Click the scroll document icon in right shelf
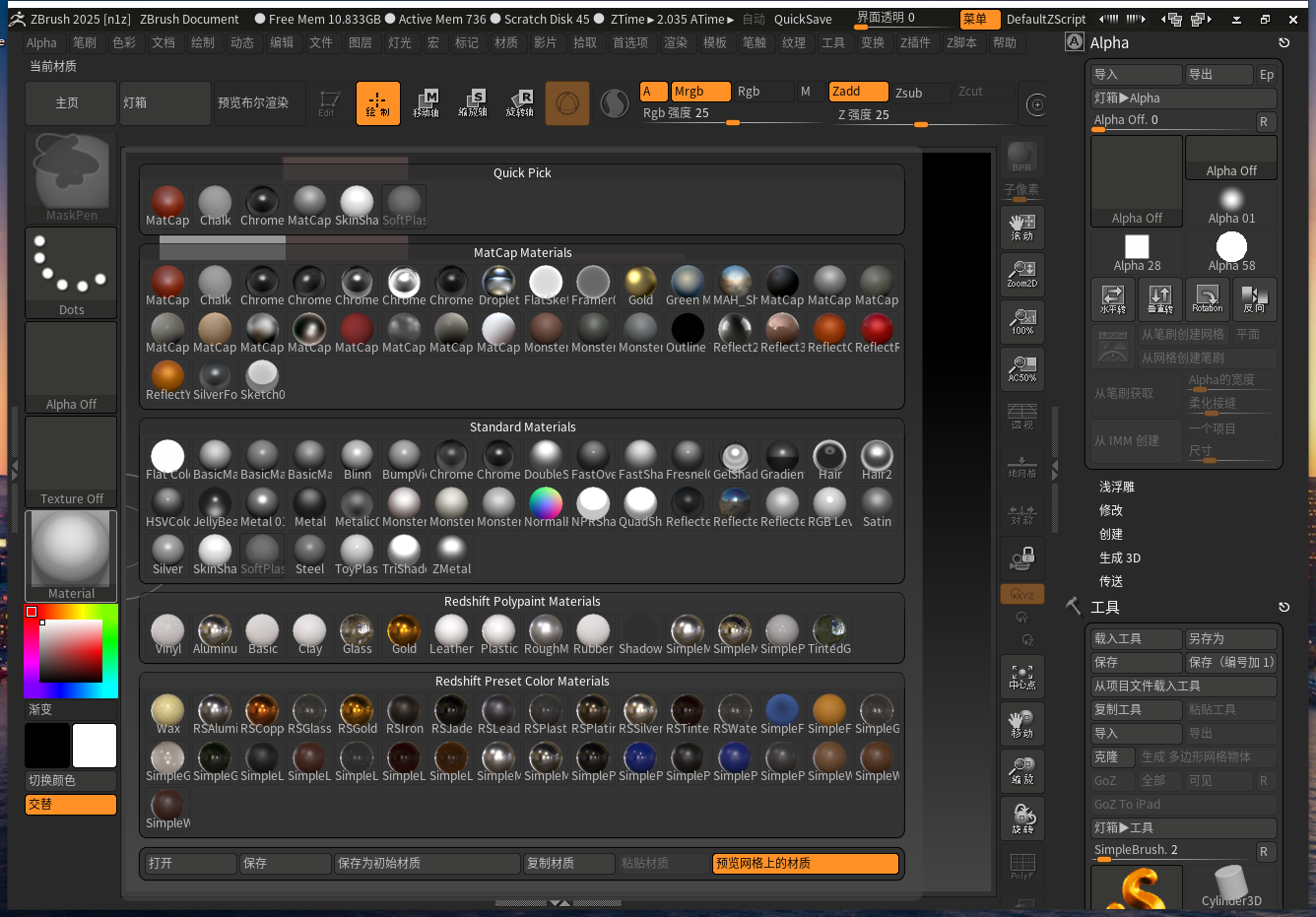Viewport: 1316px width, 917px height. pos(1022,228)
